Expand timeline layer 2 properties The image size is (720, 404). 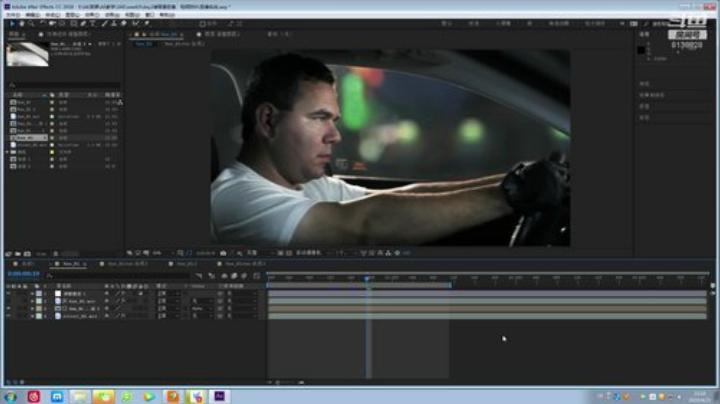[x=32, y=301]
